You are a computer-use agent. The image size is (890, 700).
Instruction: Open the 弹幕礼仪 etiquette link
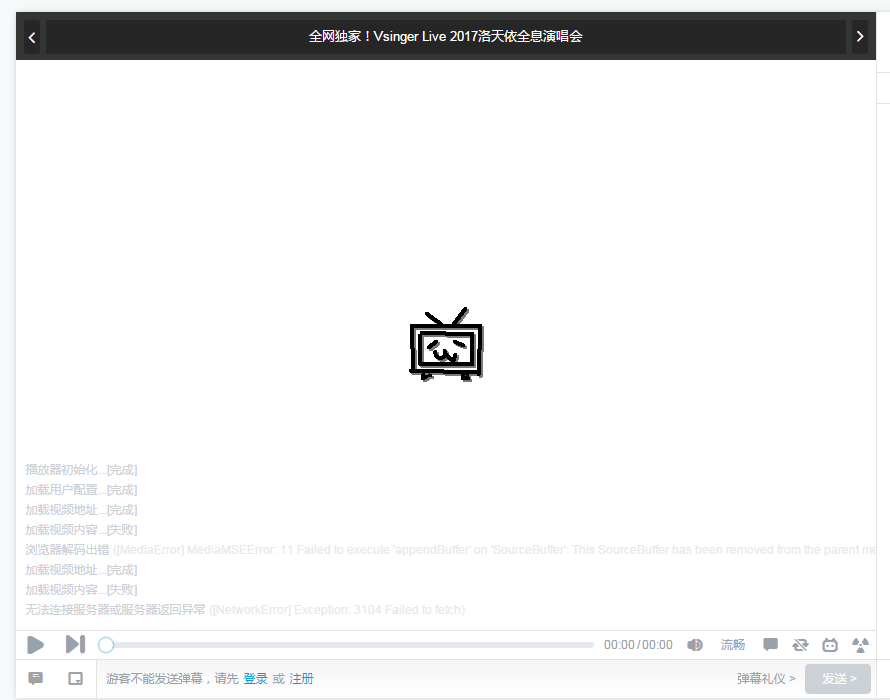(x=766, y=678)
